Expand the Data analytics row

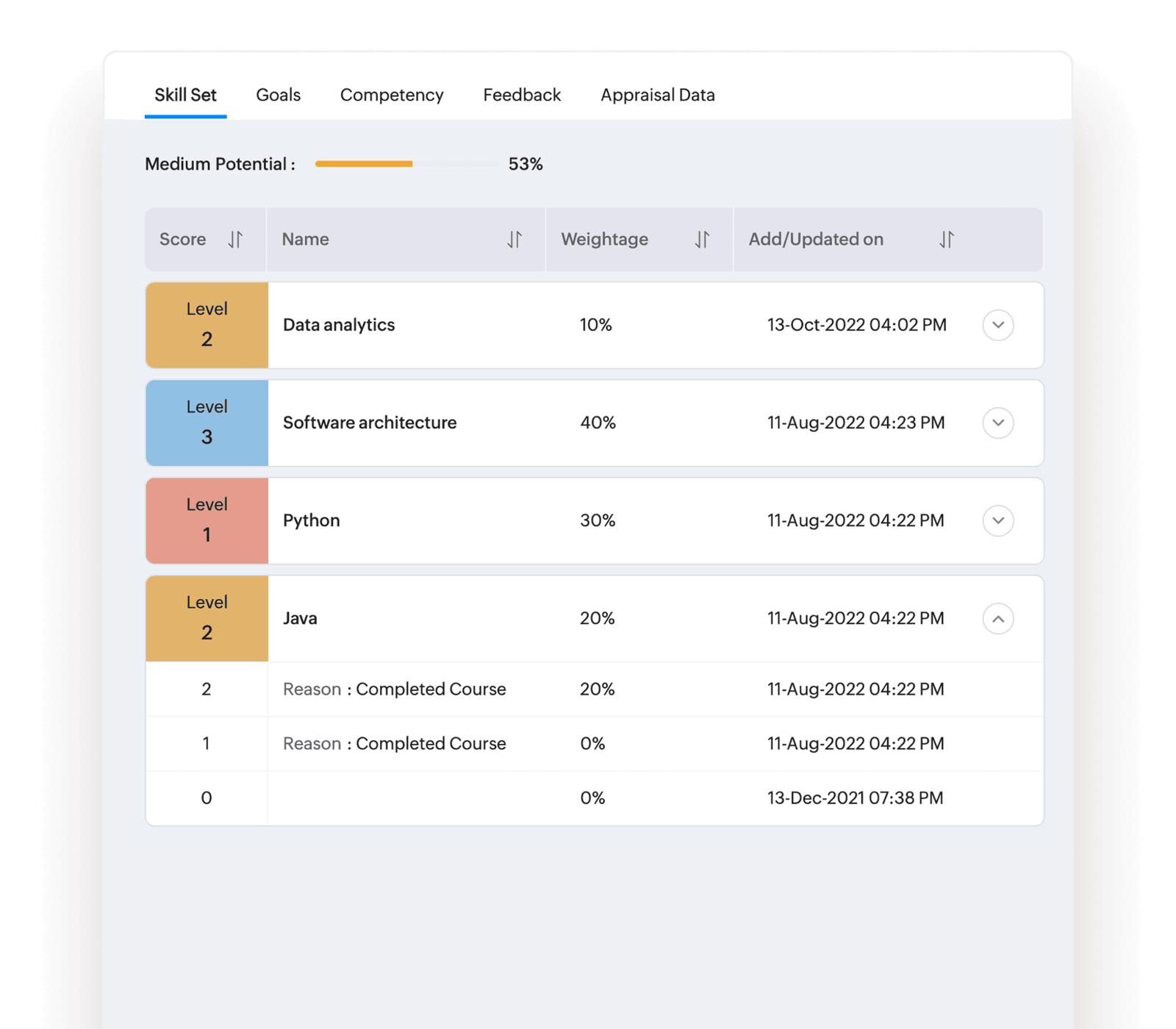pyautogui.click(x=997, y=325)
